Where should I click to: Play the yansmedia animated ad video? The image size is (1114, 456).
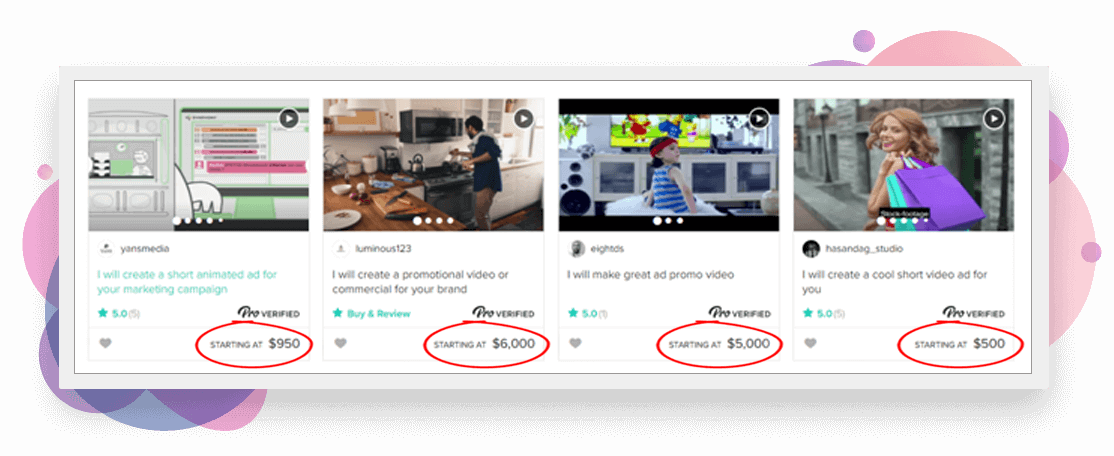(288, 119)
